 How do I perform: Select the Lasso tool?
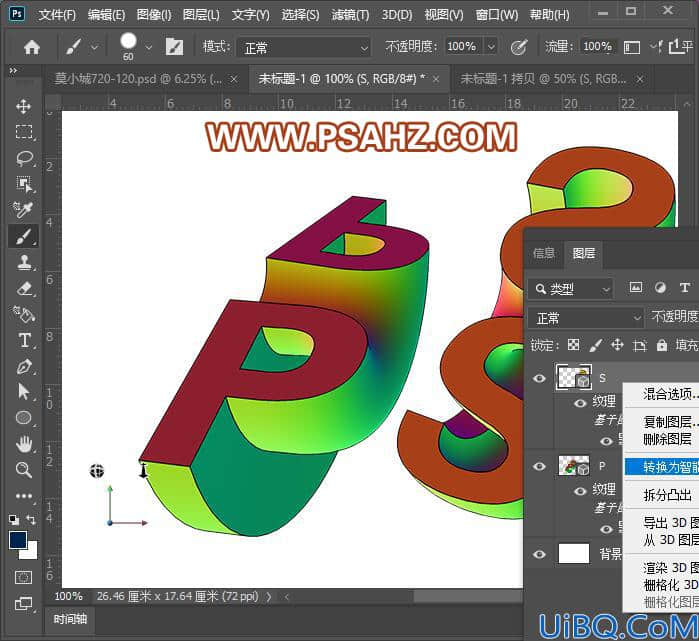(23, 158)
